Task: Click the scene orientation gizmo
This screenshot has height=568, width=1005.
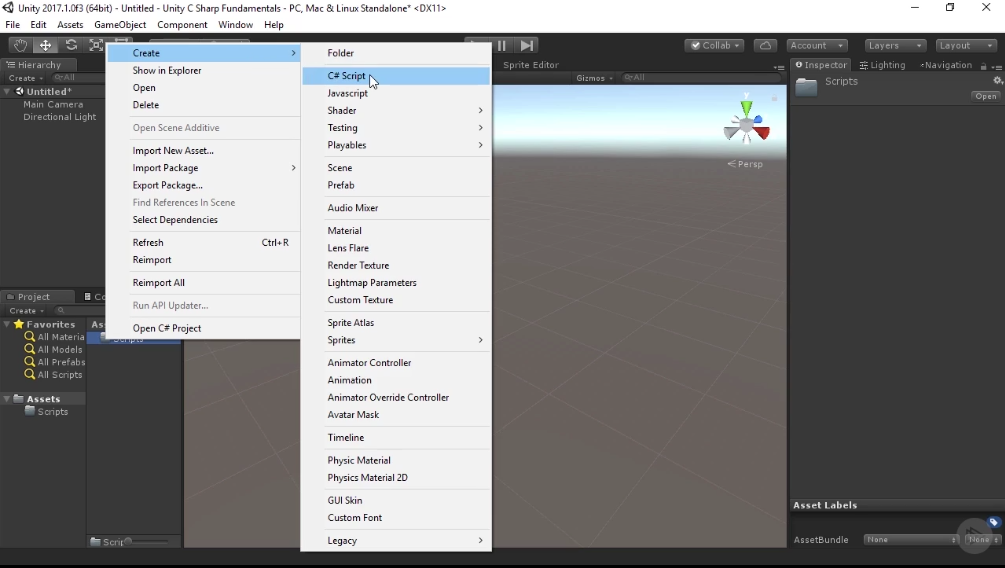Action: (746, 123)
